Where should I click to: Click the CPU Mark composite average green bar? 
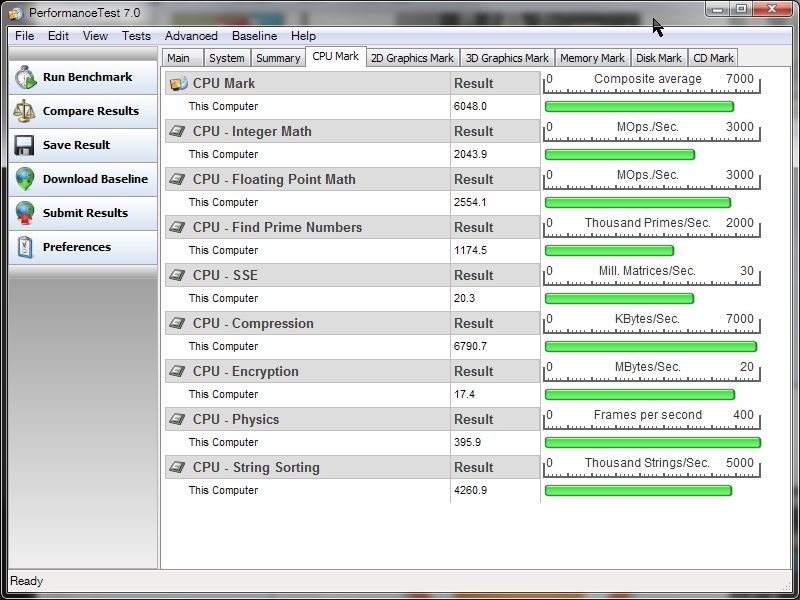(x=639, y=107)
